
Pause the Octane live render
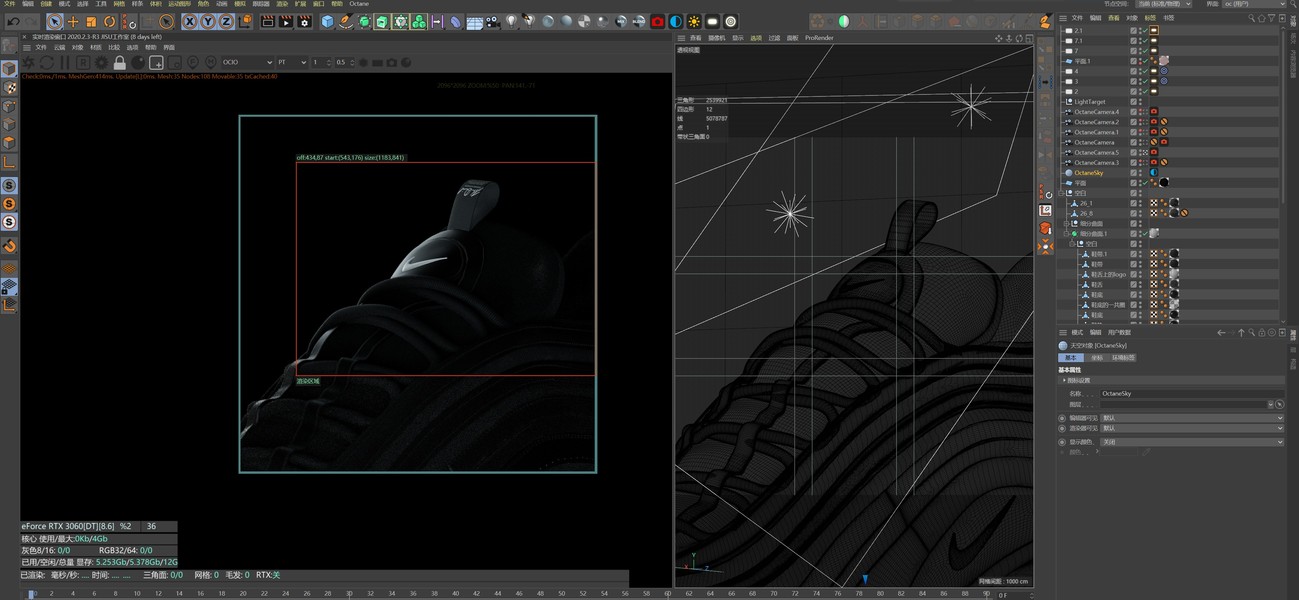[x=64, y=62]
